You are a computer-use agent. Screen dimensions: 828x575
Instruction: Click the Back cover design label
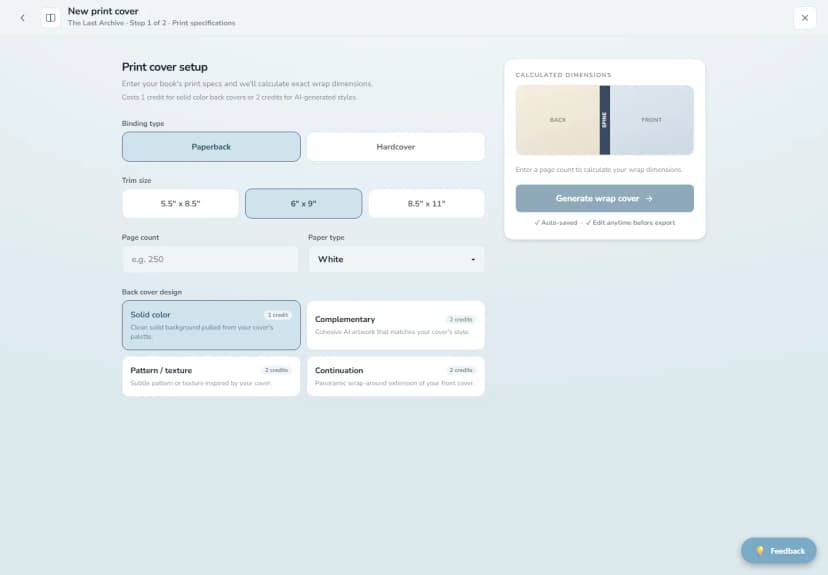(152, 292)
